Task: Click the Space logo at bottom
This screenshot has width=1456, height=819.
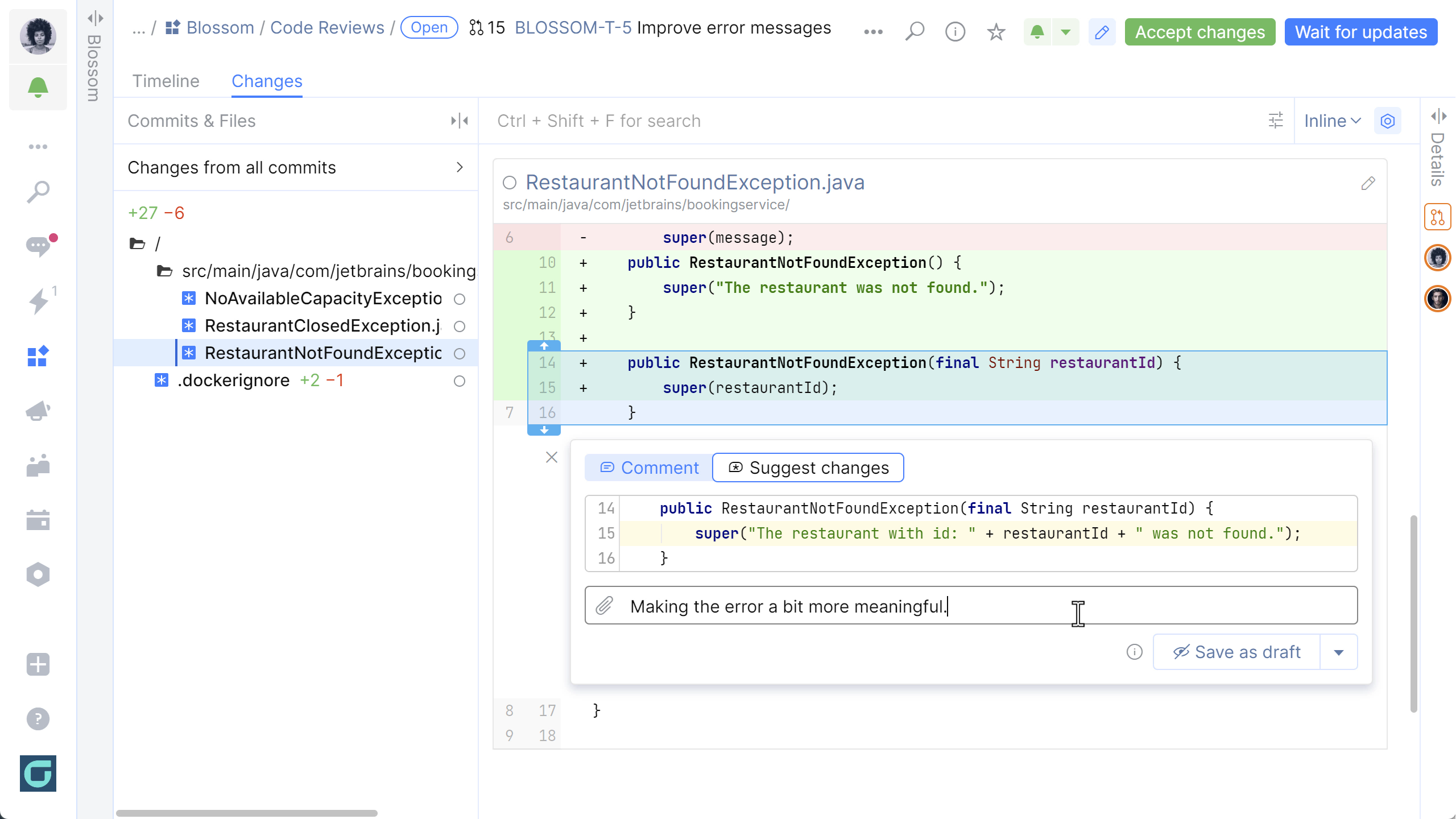Action: [x=38, y=773]
